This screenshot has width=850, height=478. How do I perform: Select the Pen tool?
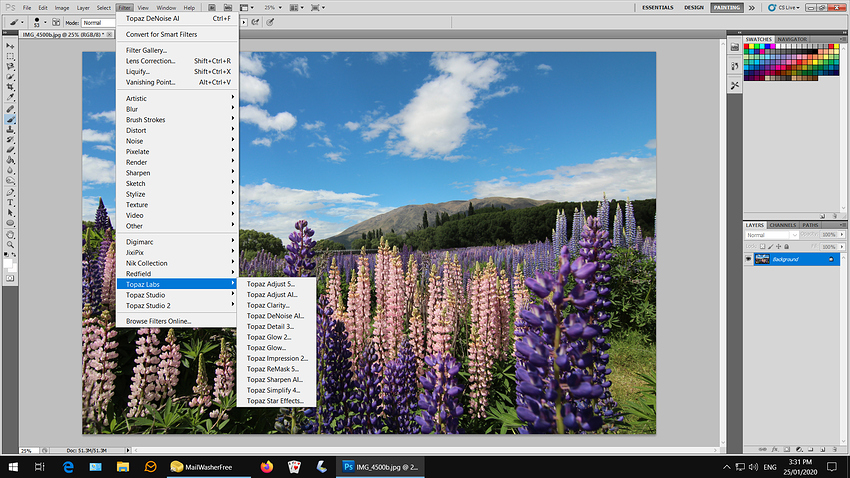11,191
